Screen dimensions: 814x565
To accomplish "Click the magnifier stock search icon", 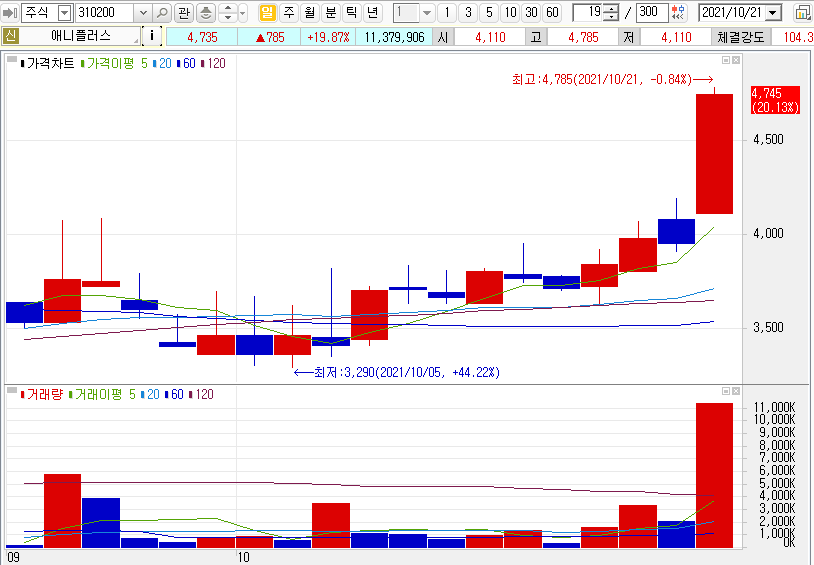I will pyautogui.click(x=162, y=12).
